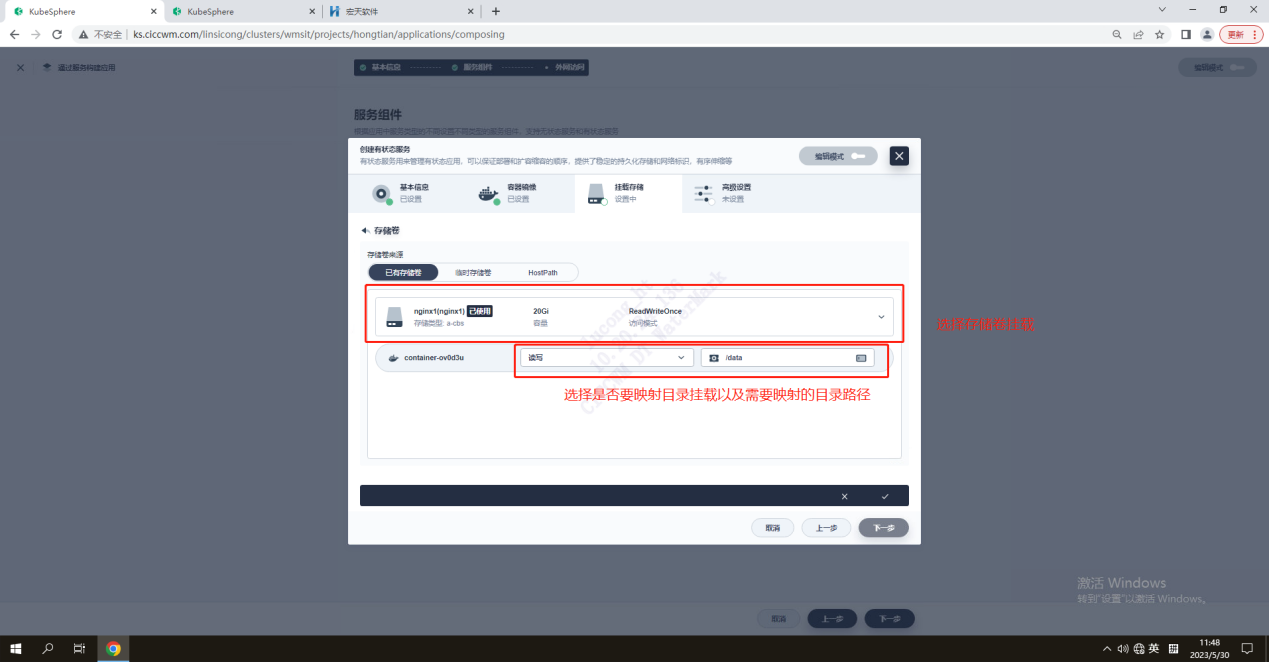This screenshot has width=1269, height=662.
Task: Click Chrome icon on the taskbar
Action: click(x=113, y=648)
